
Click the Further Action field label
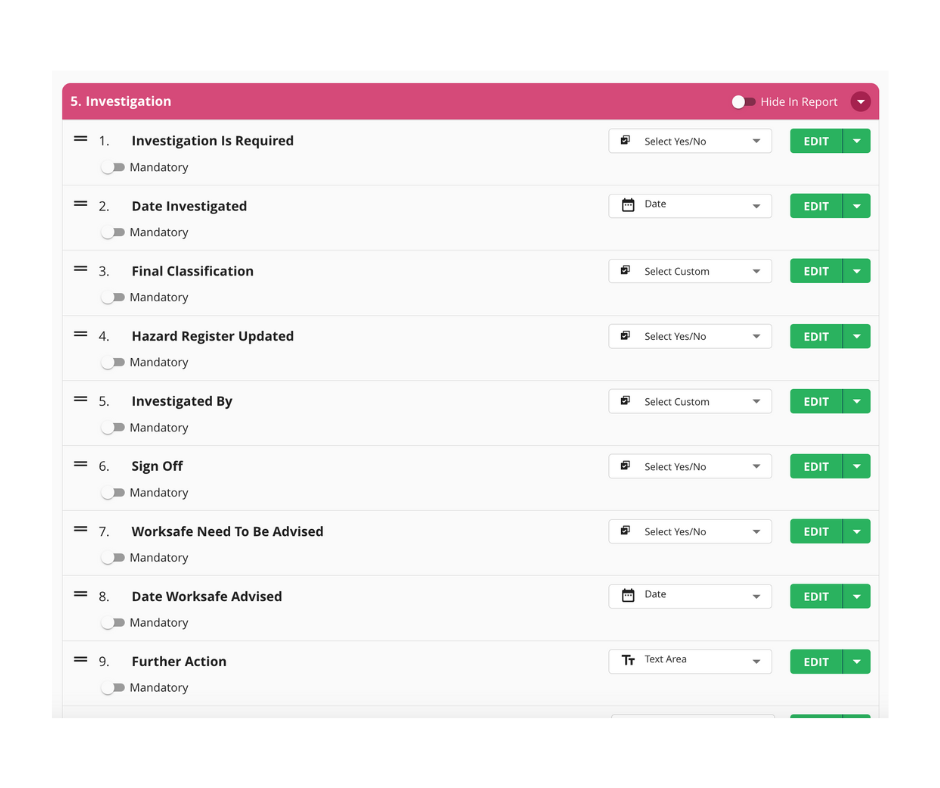[x=179, y=661]
